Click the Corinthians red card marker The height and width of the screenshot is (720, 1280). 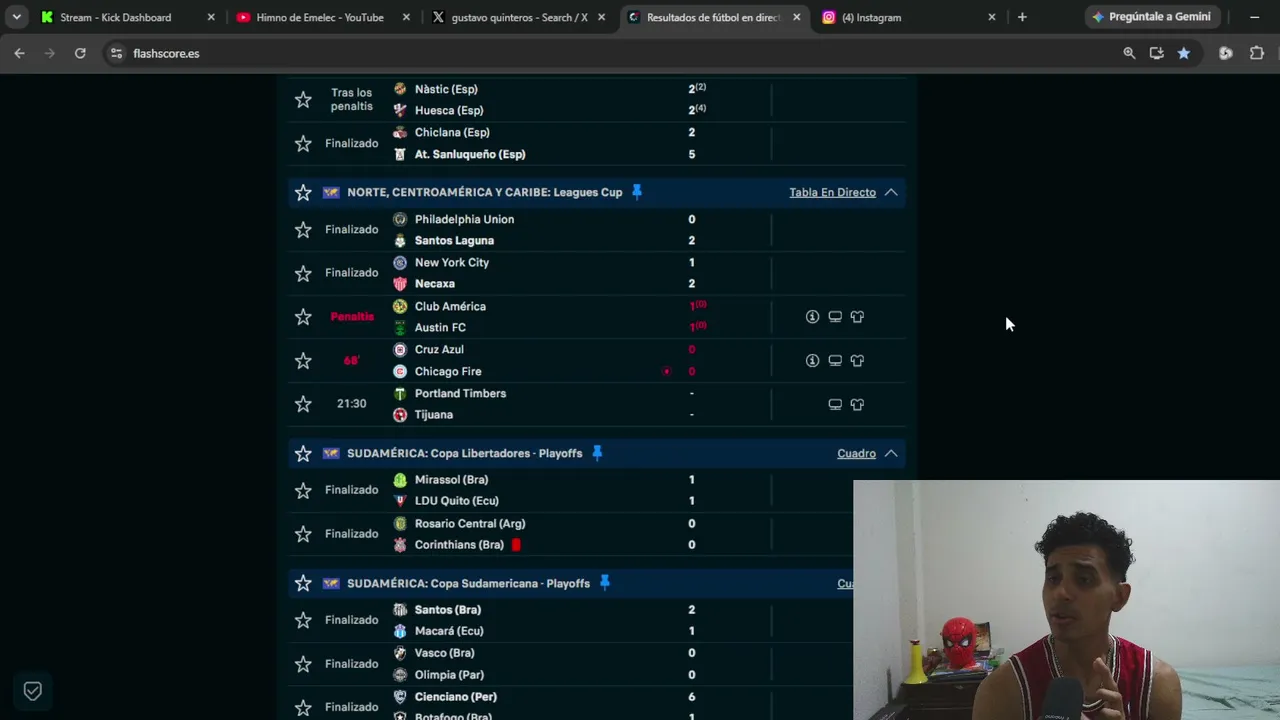click(x=516, y=545)
